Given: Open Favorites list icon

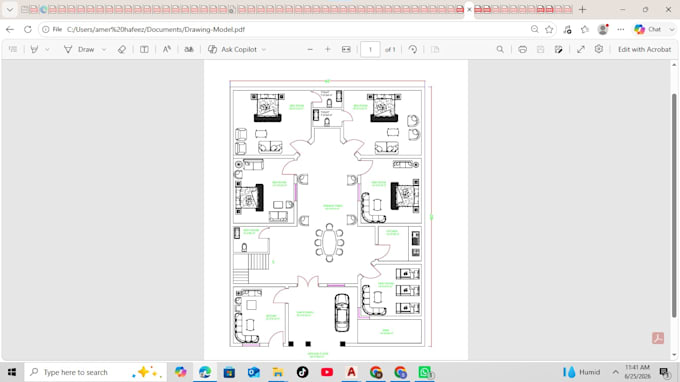Looking at the screenshot, I should 585,29.
